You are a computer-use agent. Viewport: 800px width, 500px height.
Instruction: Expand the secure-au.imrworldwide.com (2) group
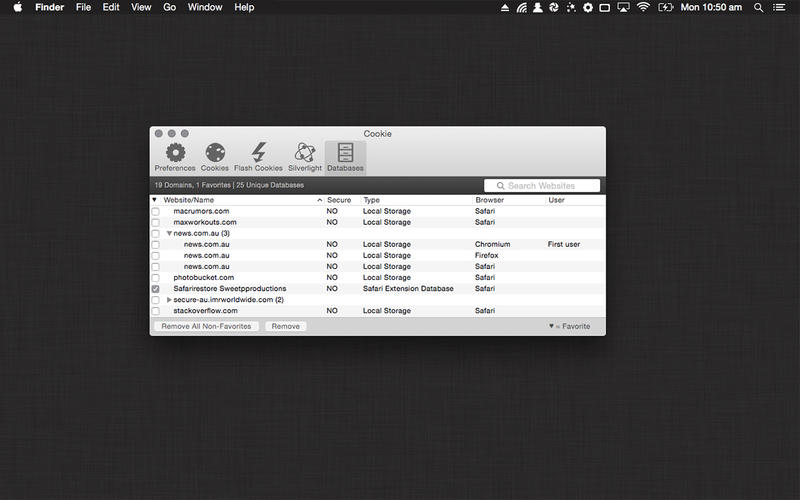click(x=169, y=299)
